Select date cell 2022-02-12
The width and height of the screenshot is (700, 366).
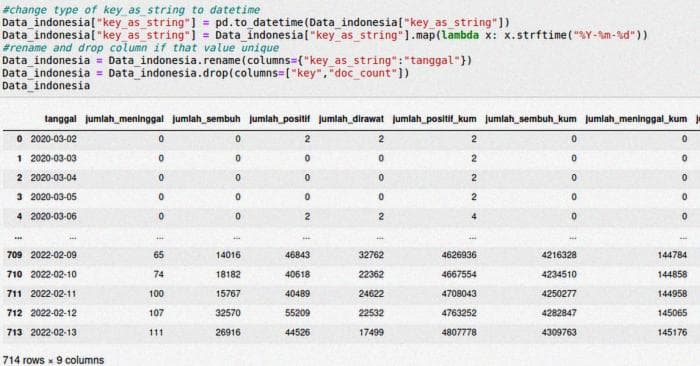(x=54, y=313)
